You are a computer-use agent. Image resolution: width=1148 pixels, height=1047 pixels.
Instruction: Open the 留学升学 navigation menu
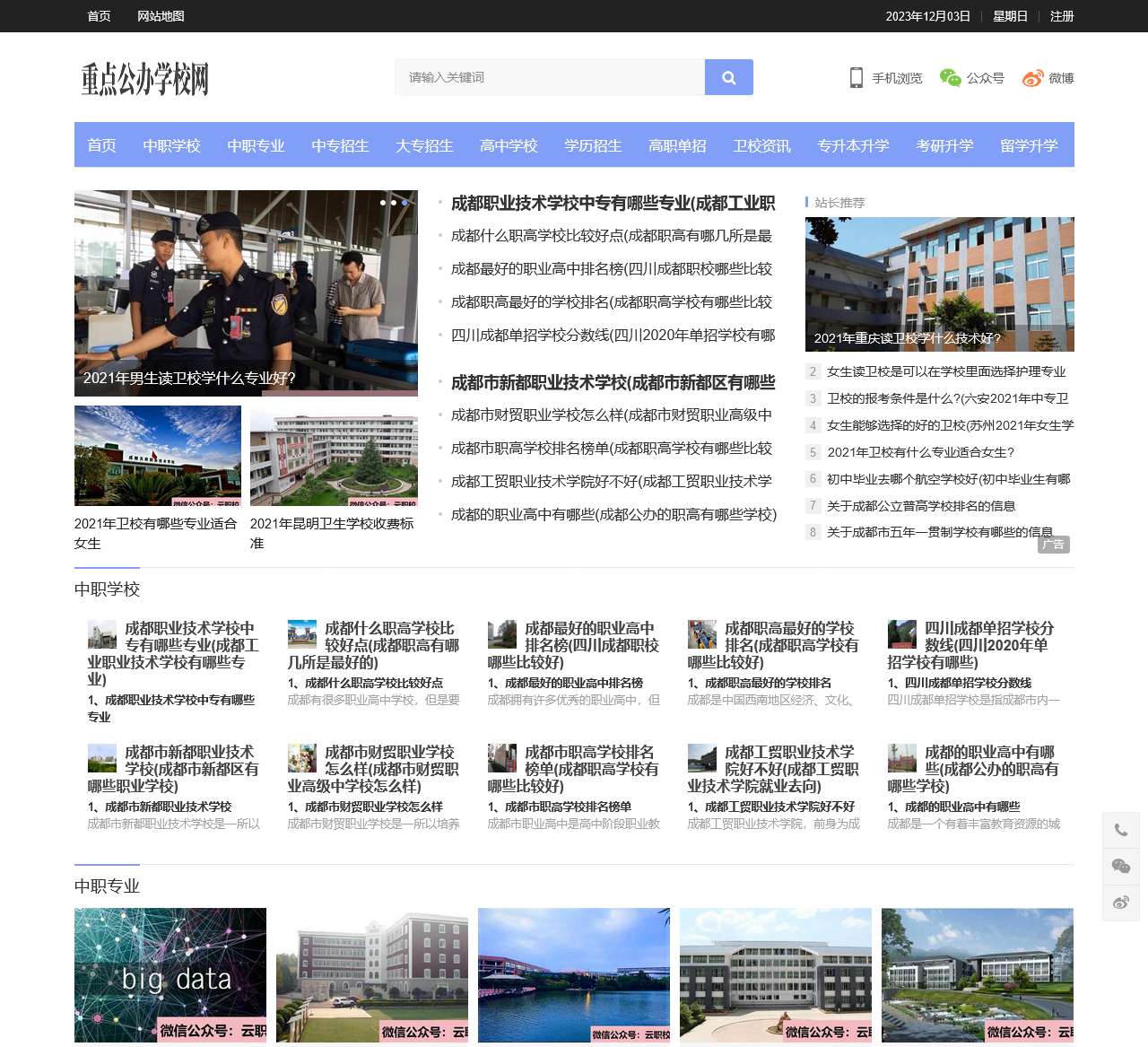point(1028,145)
